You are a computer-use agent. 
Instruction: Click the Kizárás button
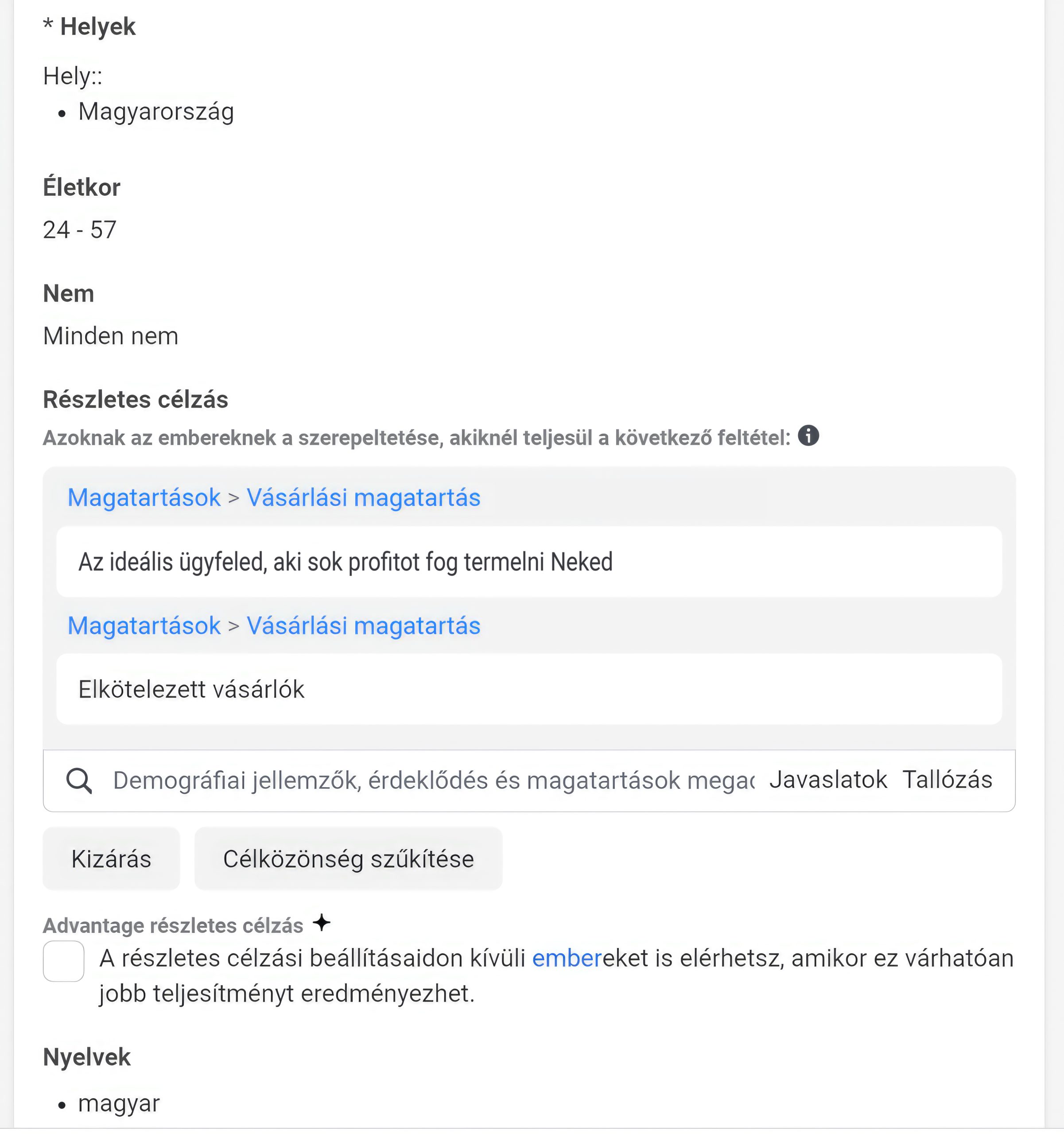(x=111, y=858)
